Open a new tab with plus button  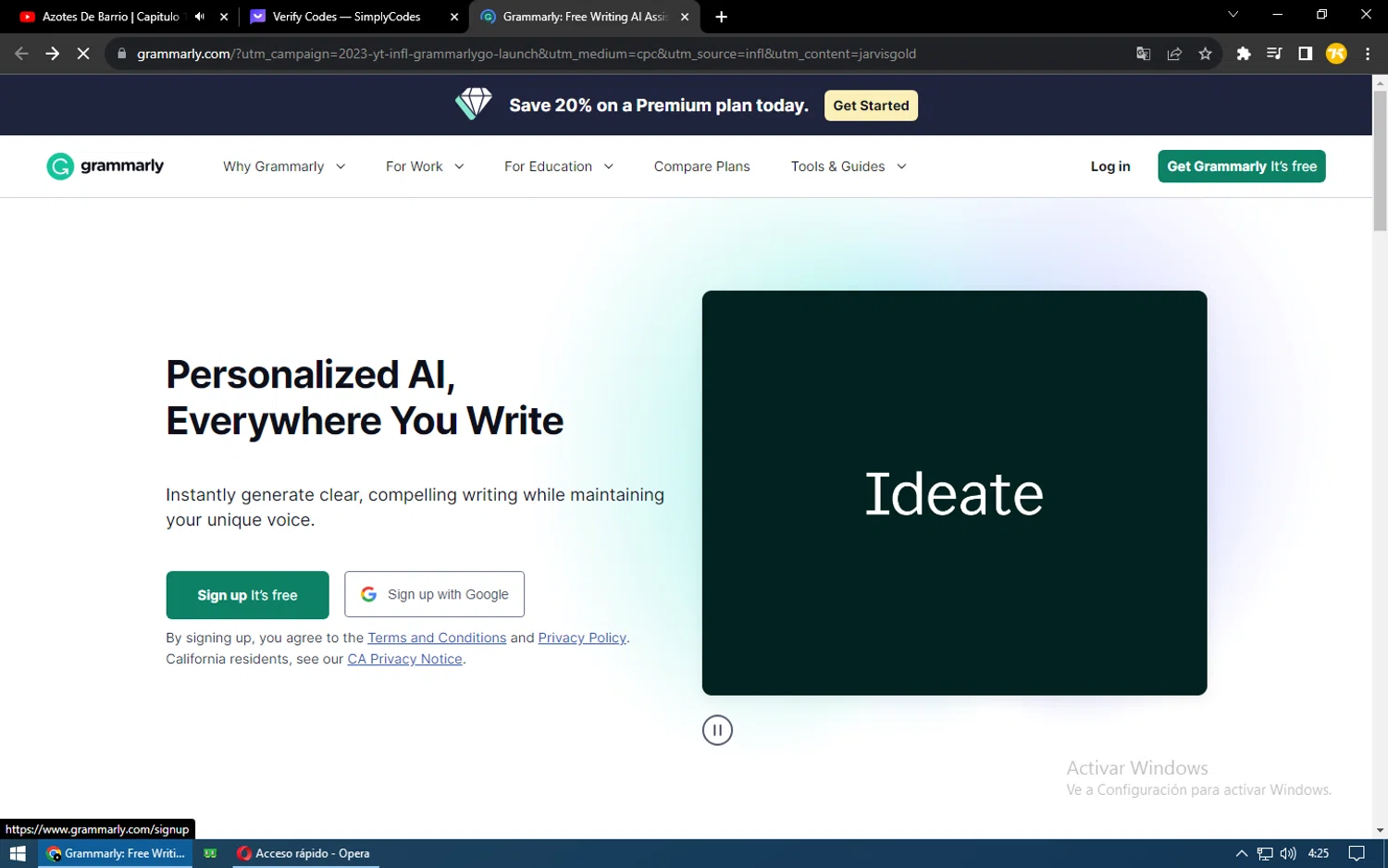point(721,17)
